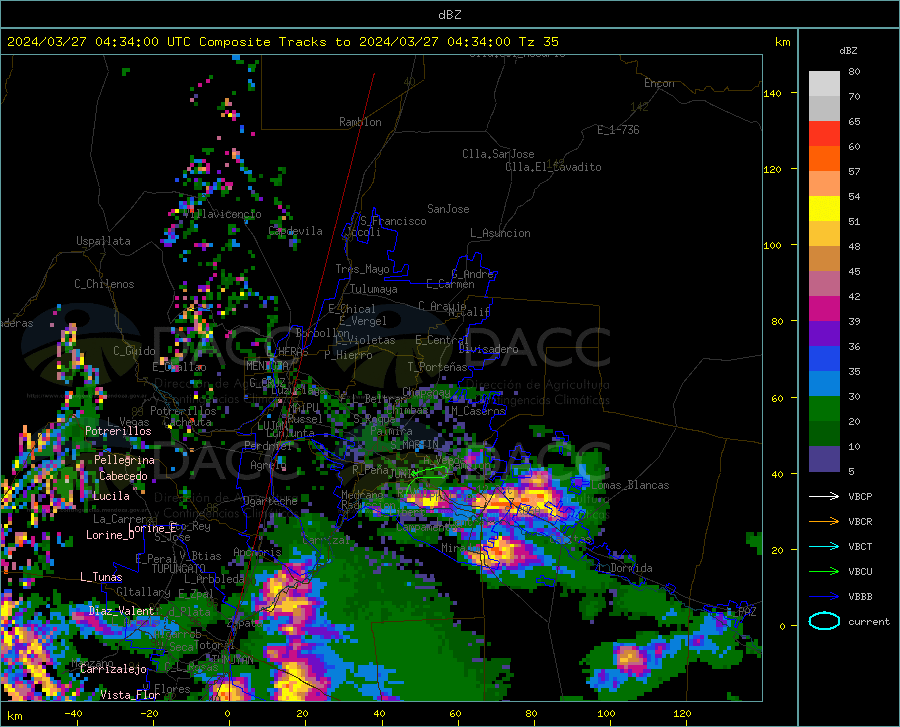
Task: Click the 'Clla.SanJose' map label
Action: click(498, 154)
